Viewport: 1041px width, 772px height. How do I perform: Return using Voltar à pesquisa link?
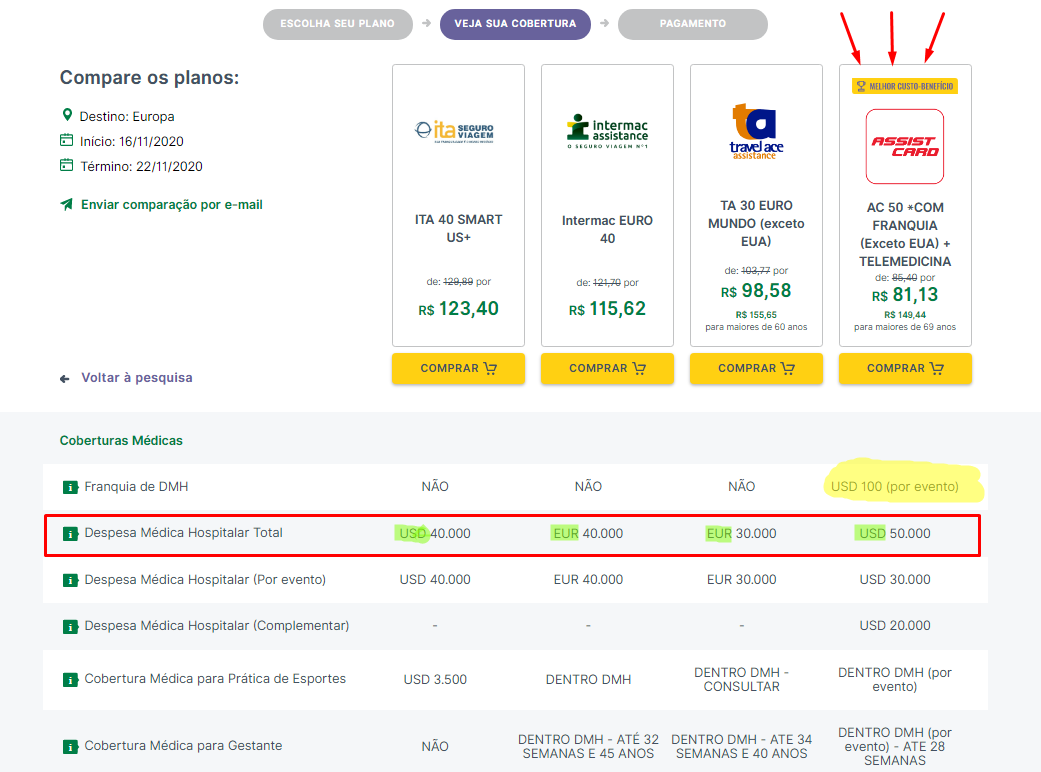point(137,378)
